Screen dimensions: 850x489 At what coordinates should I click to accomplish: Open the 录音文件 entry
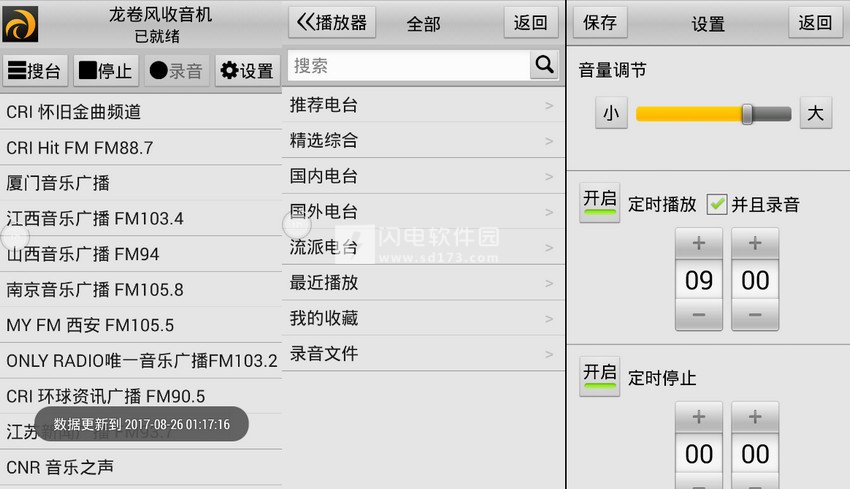[x=423, y=354]
